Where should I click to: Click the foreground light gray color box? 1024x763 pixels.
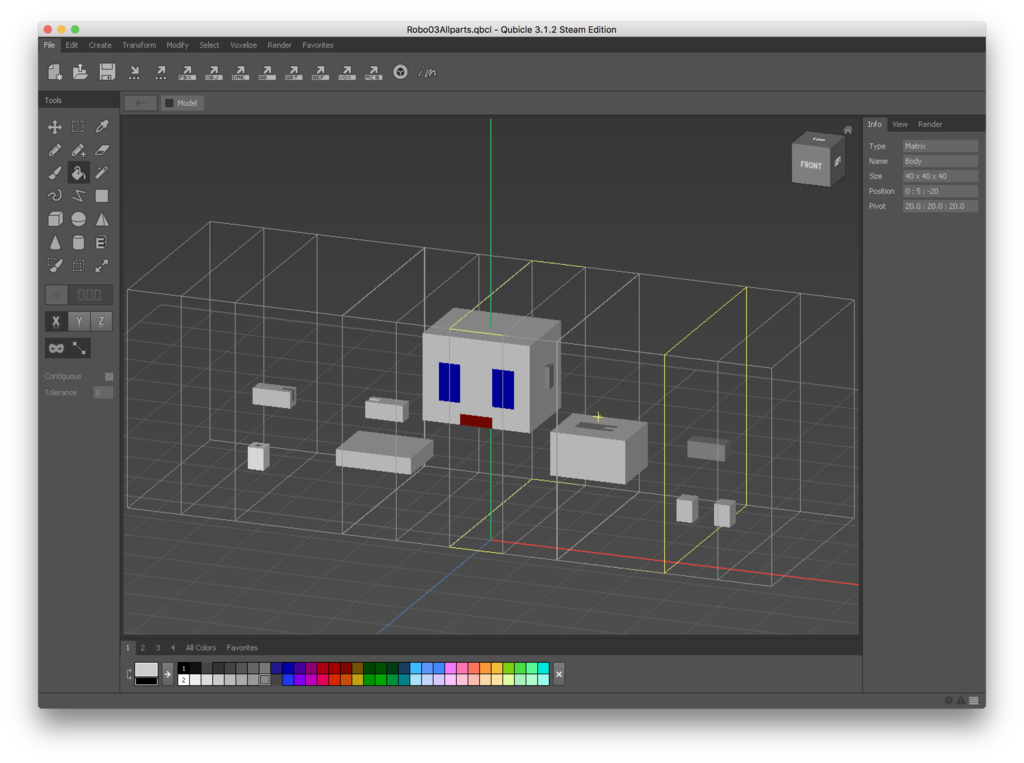146,670
